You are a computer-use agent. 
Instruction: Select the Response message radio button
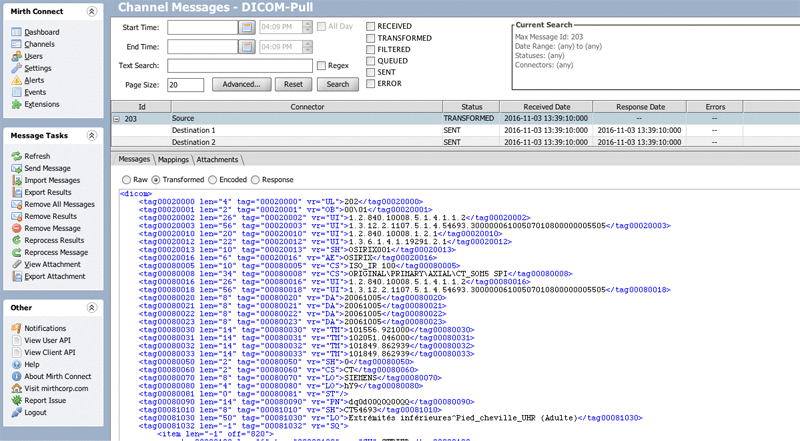tap(255, 180)
